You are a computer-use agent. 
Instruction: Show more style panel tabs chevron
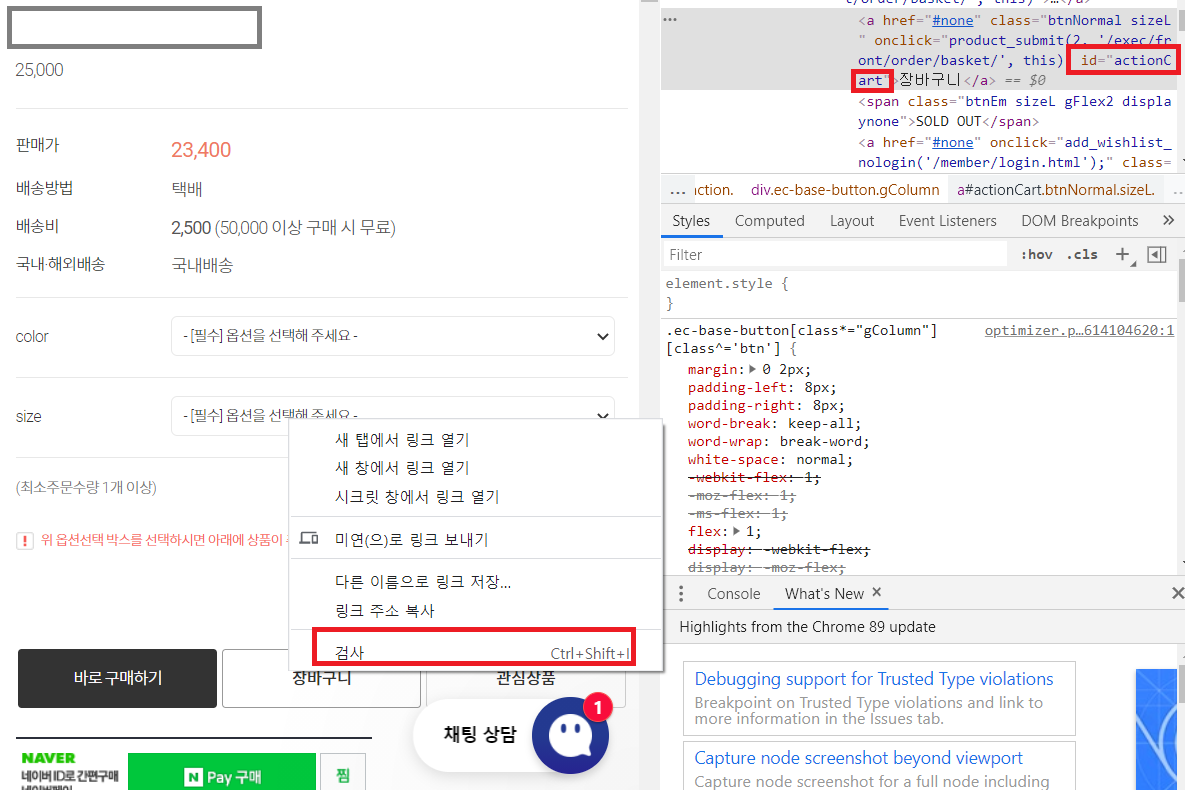click(1168, 220)
